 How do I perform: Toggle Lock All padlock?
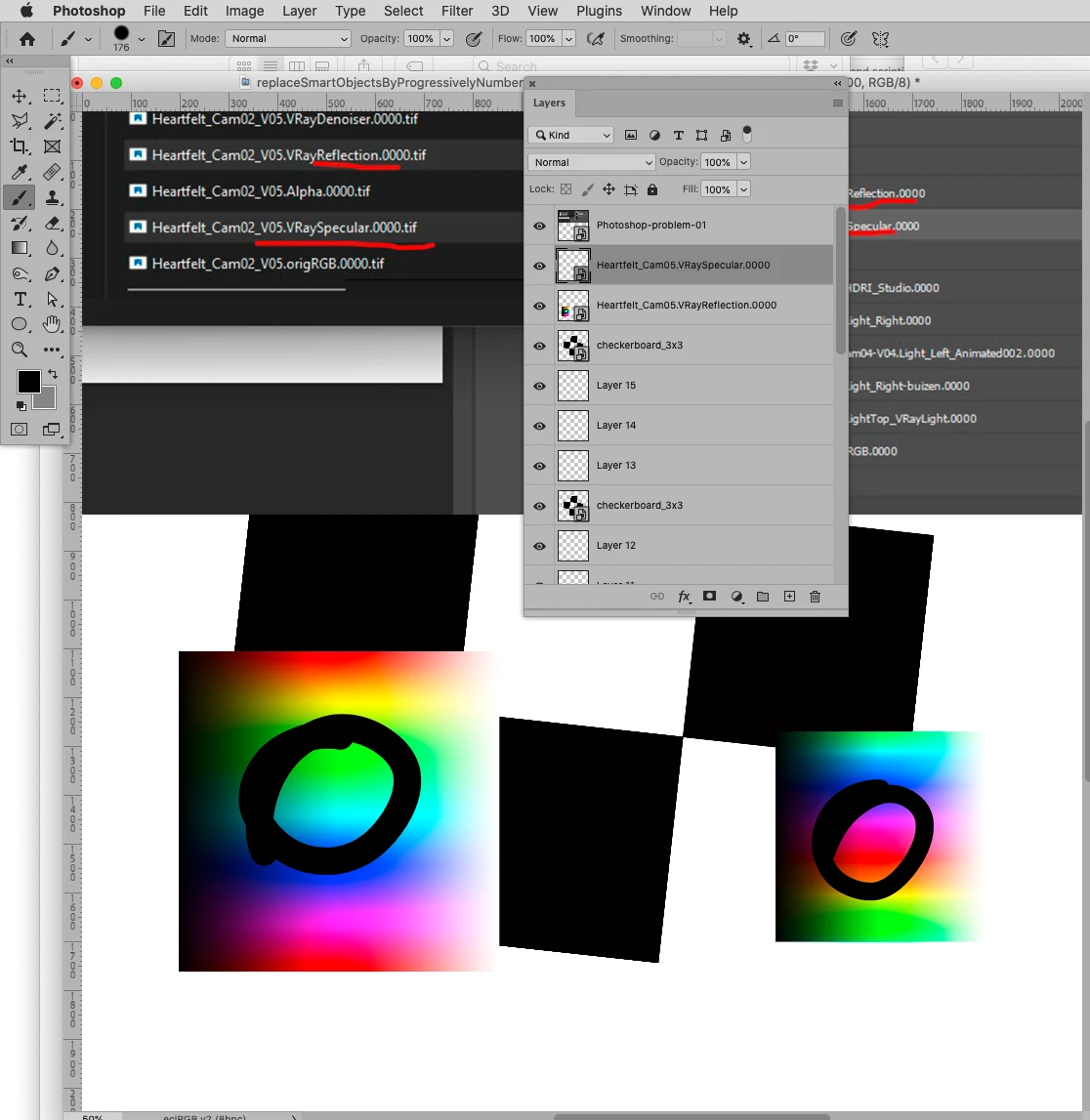point(652,189)
